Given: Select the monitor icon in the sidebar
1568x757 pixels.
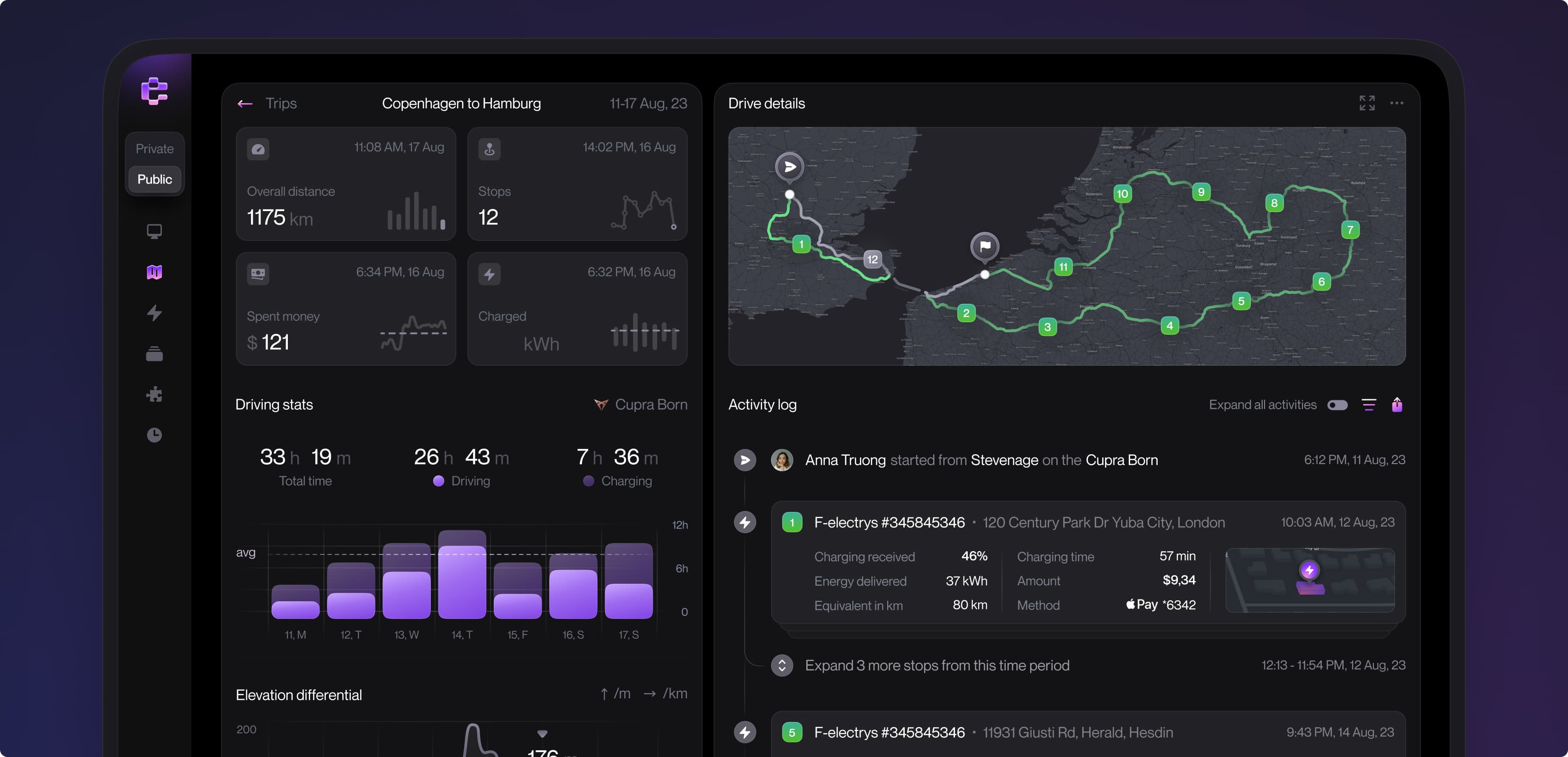Looking at the screenshot, I should pos(155,231).
